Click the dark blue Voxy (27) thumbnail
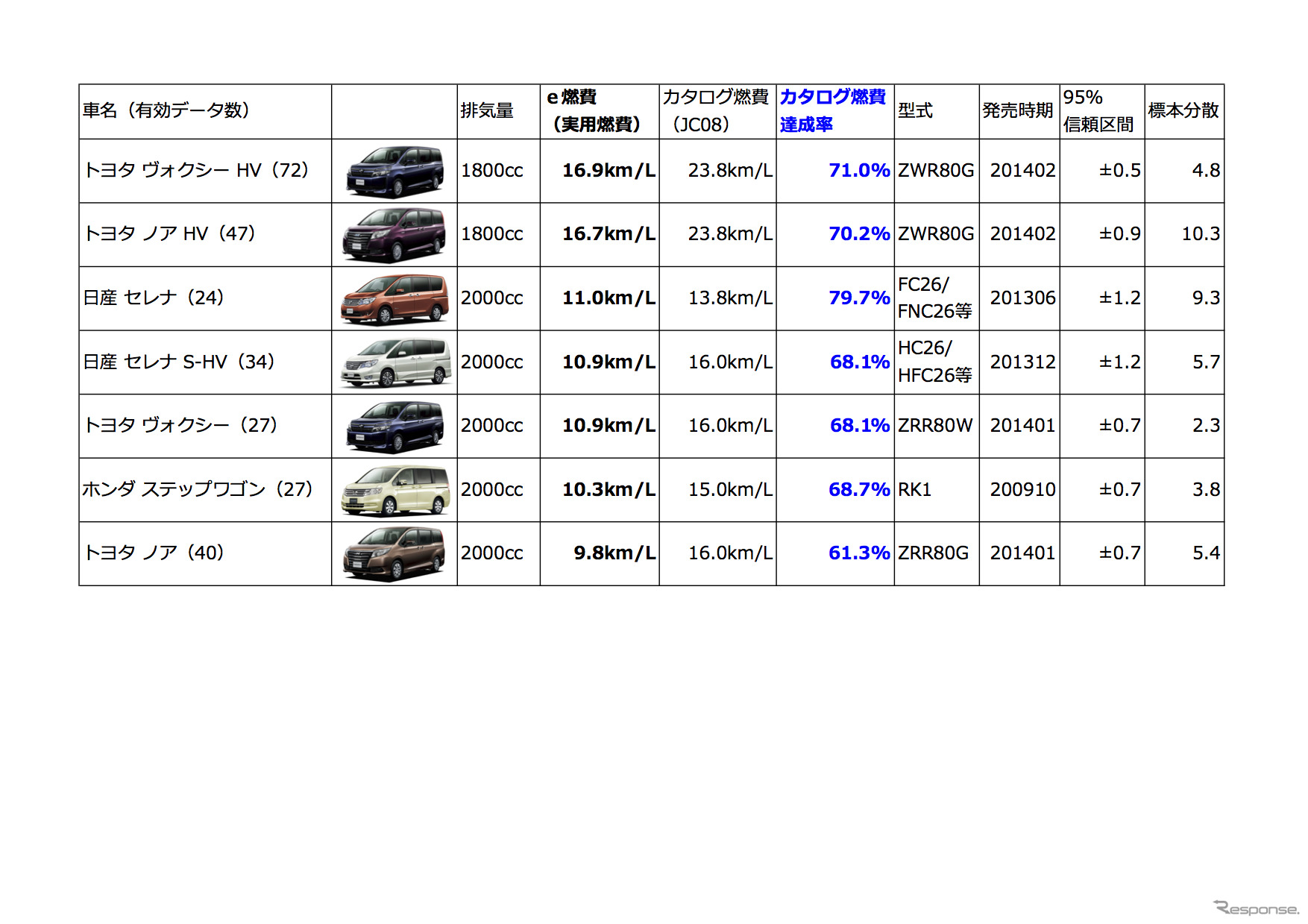The width and height of the screenshot is (1308, 924). (x=394, y=427)
